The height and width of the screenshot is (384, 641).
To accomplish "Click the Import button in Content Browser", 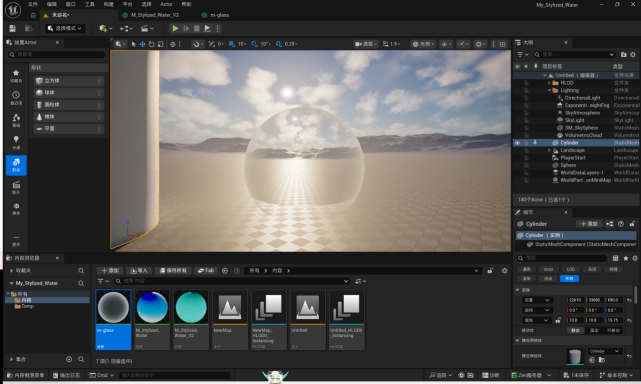I will (x=139, y=271).
